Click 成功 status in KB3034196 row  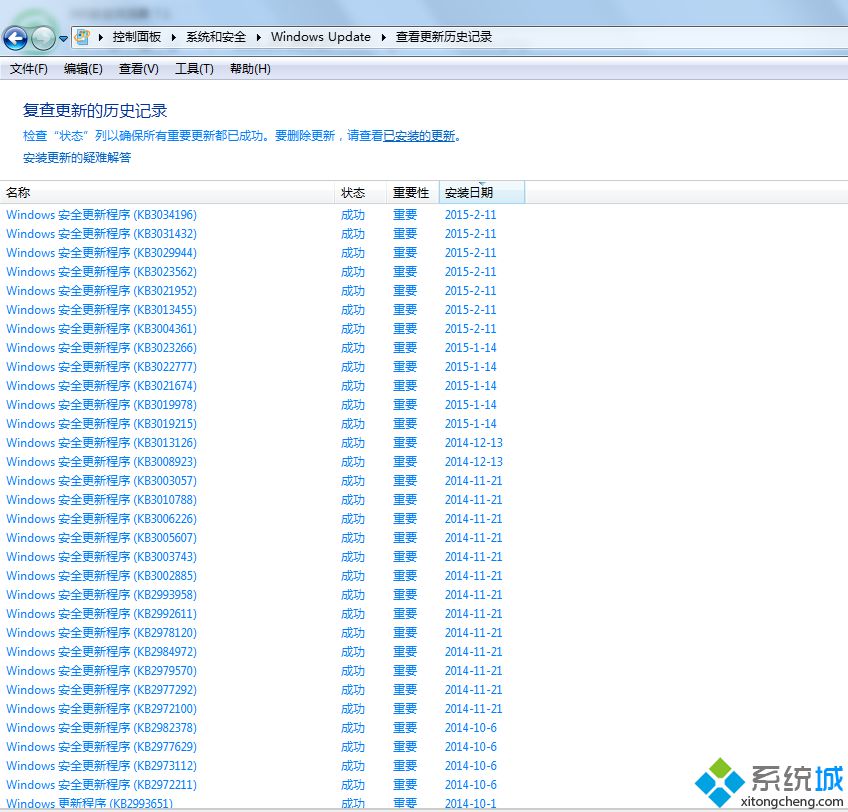[353, 215]
